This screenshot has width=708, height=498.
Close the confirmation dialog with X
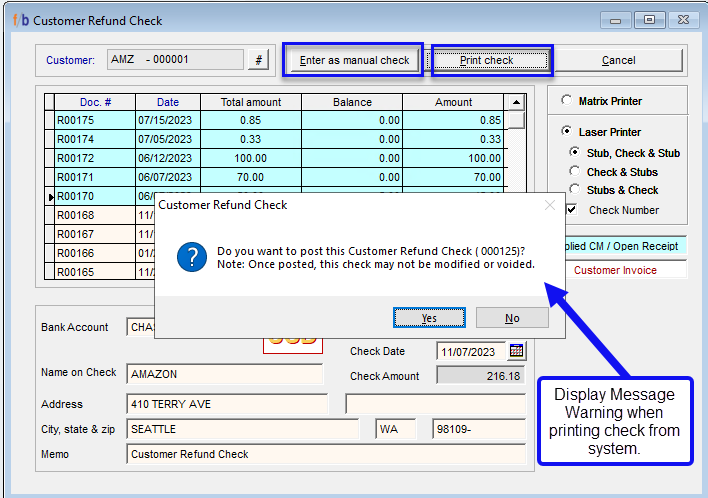tap(549, 205)
